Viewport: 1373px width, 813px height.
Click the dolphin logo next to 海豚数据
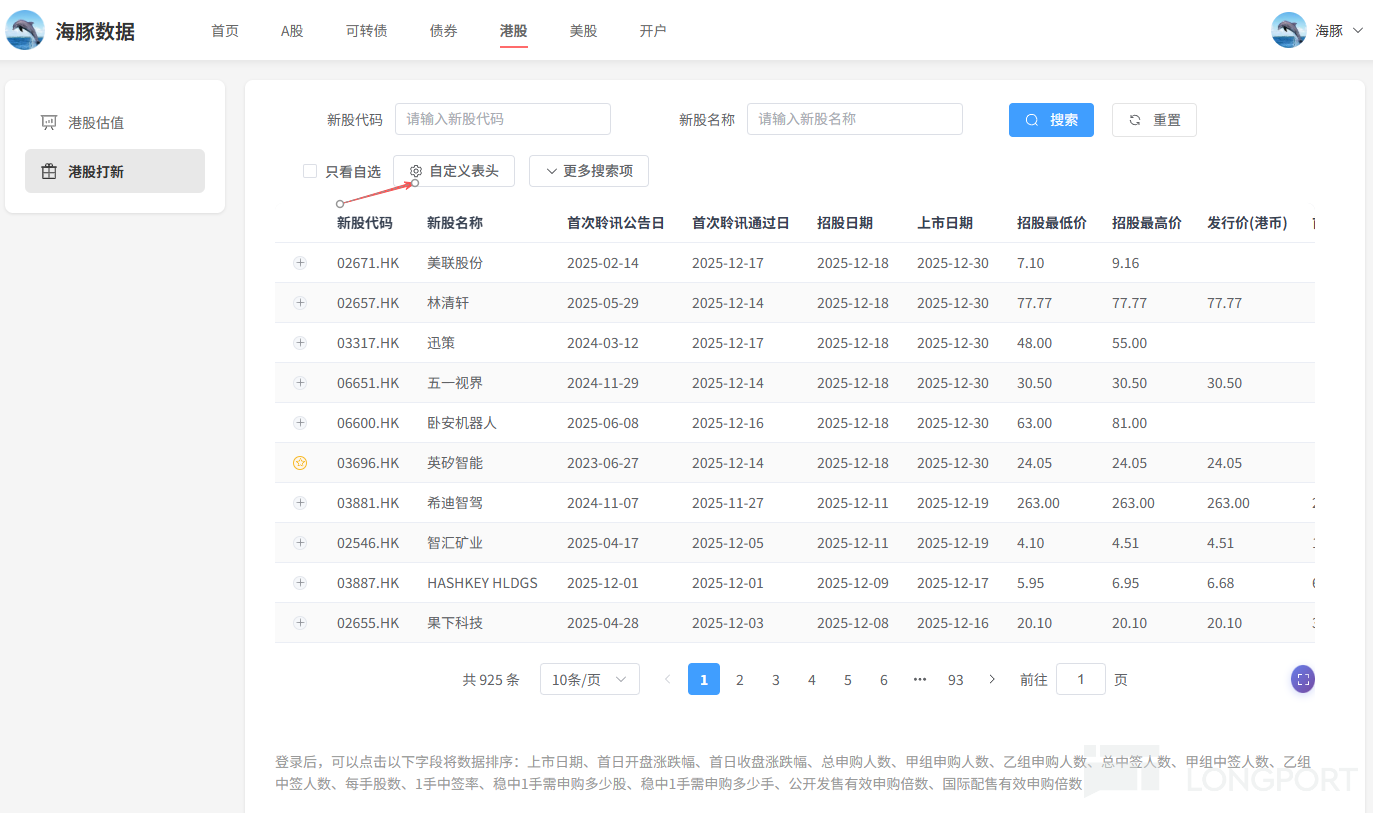tap(25, 30)
